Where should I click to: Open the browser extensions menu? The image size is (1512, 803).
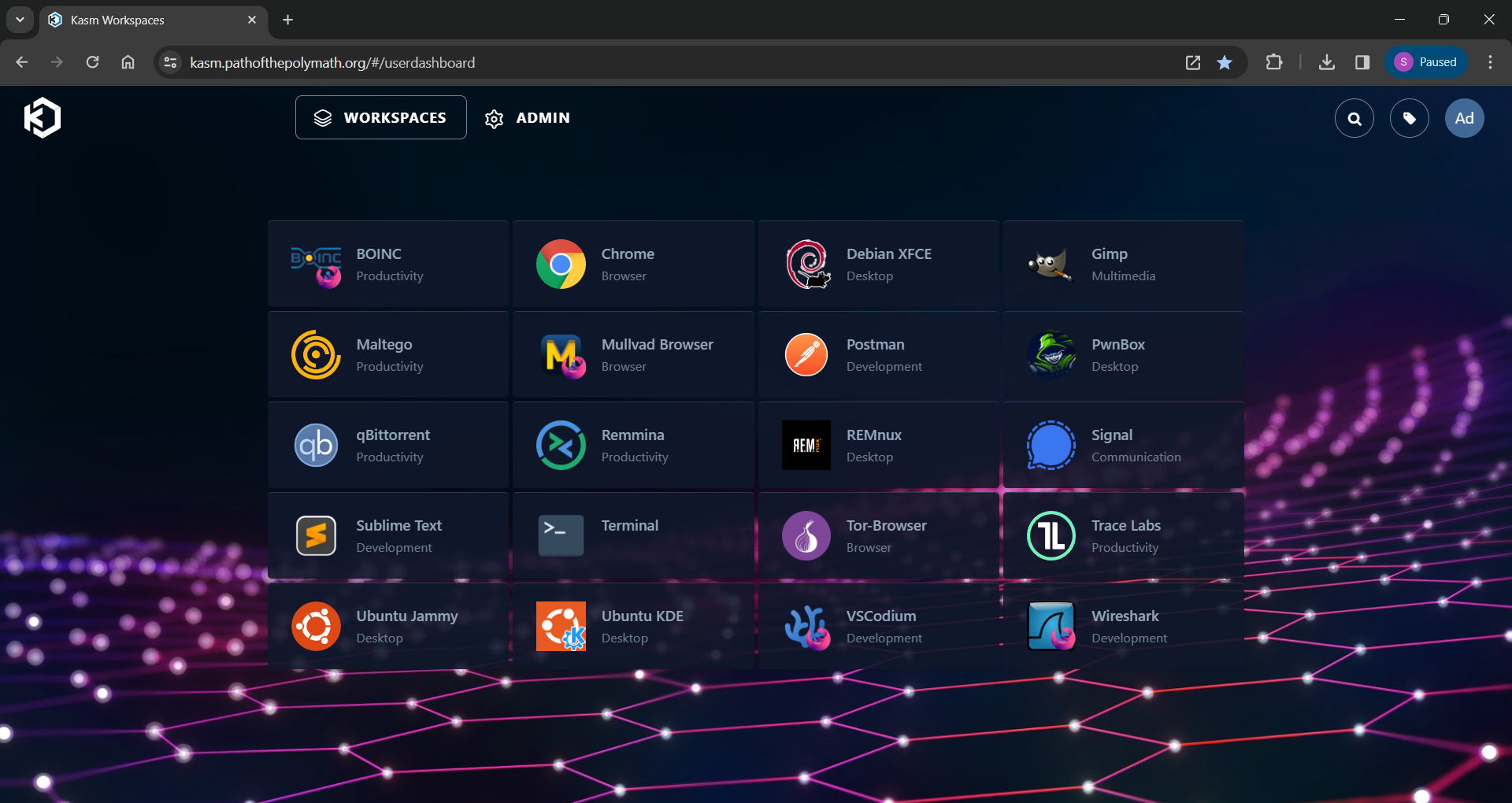[x=1274, y=62]
